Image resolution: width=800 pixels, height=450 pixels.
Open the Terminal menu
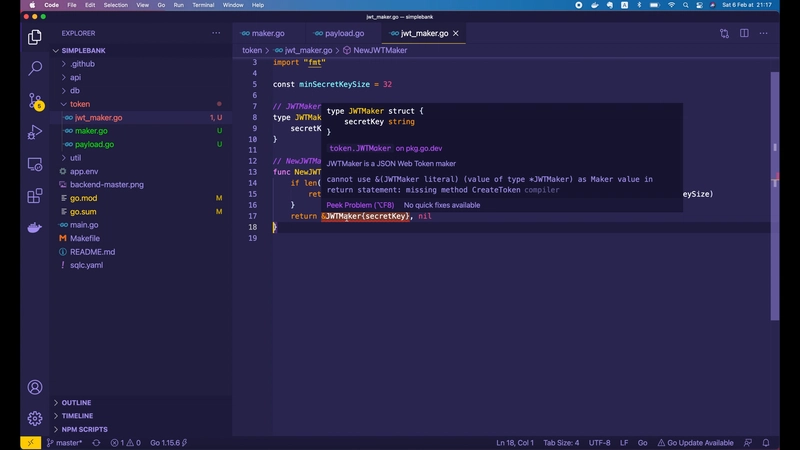click(x=203, y=5)
